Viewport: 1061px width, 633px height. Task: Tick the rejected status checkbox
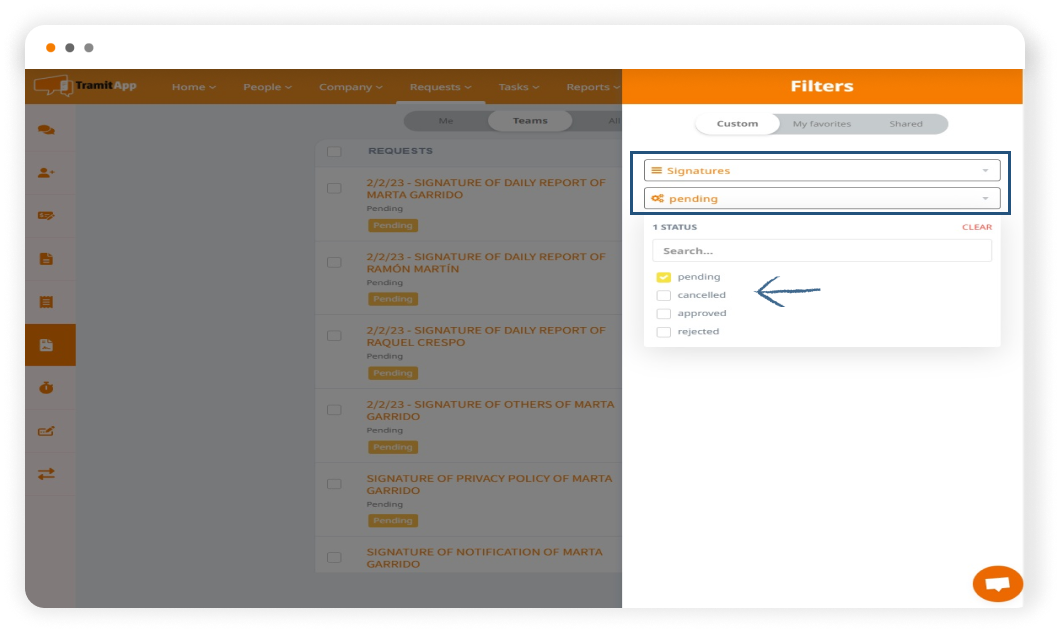click(x=663, y=331)
